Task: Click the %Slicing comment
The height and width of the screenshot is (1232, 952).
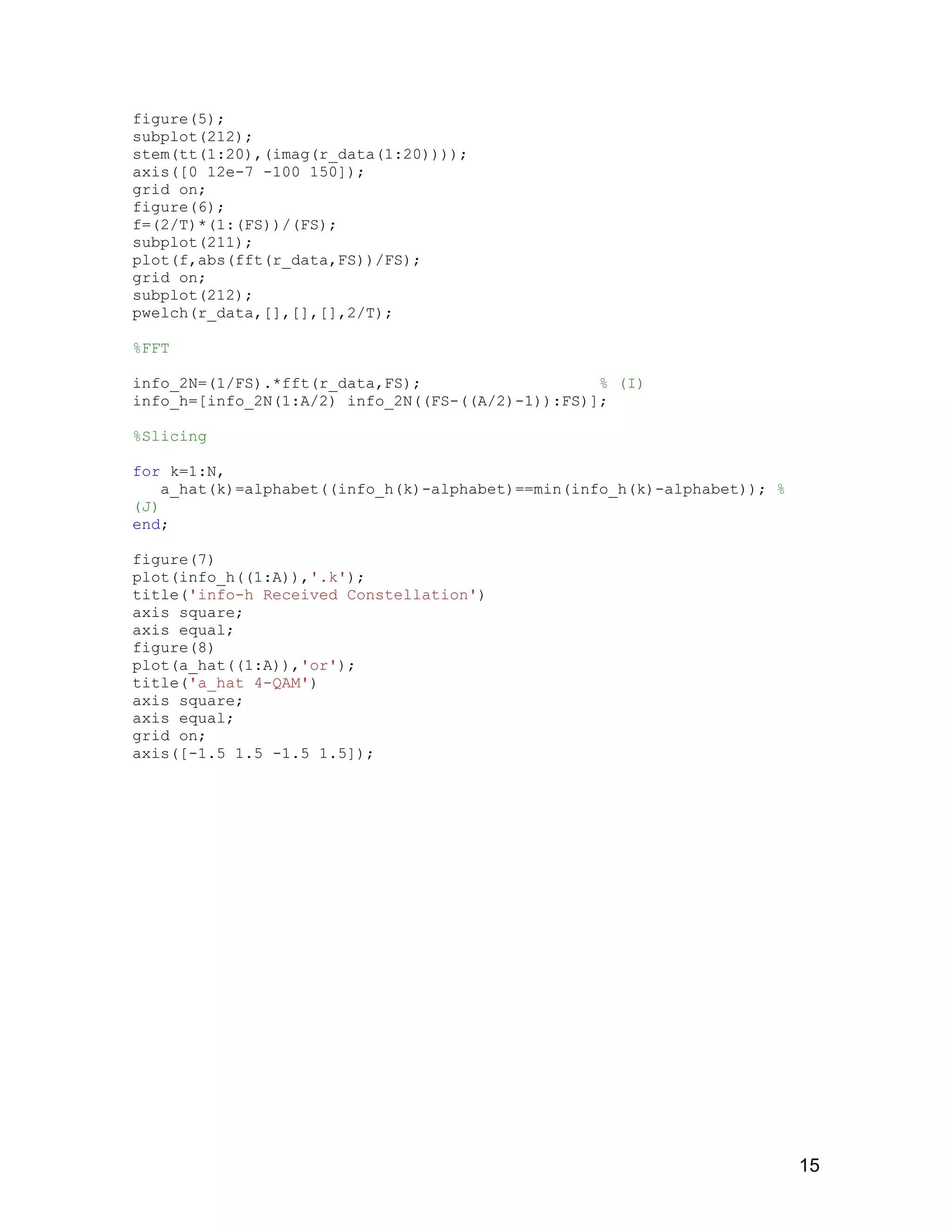Action: point(170,437)
